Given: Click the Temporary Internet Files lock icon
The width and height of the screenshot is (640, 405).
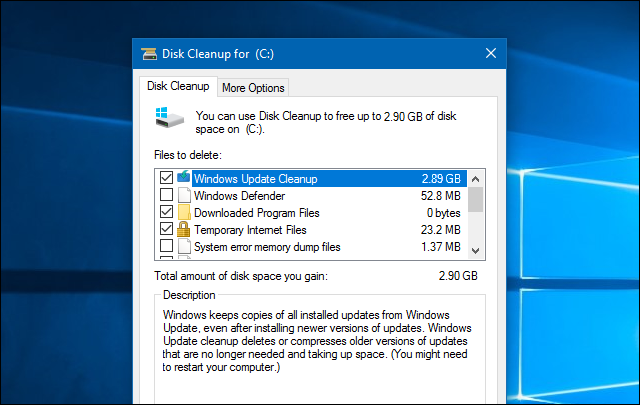Looking at the screenshot, I should pyautogui.click(x=184, y=230).
